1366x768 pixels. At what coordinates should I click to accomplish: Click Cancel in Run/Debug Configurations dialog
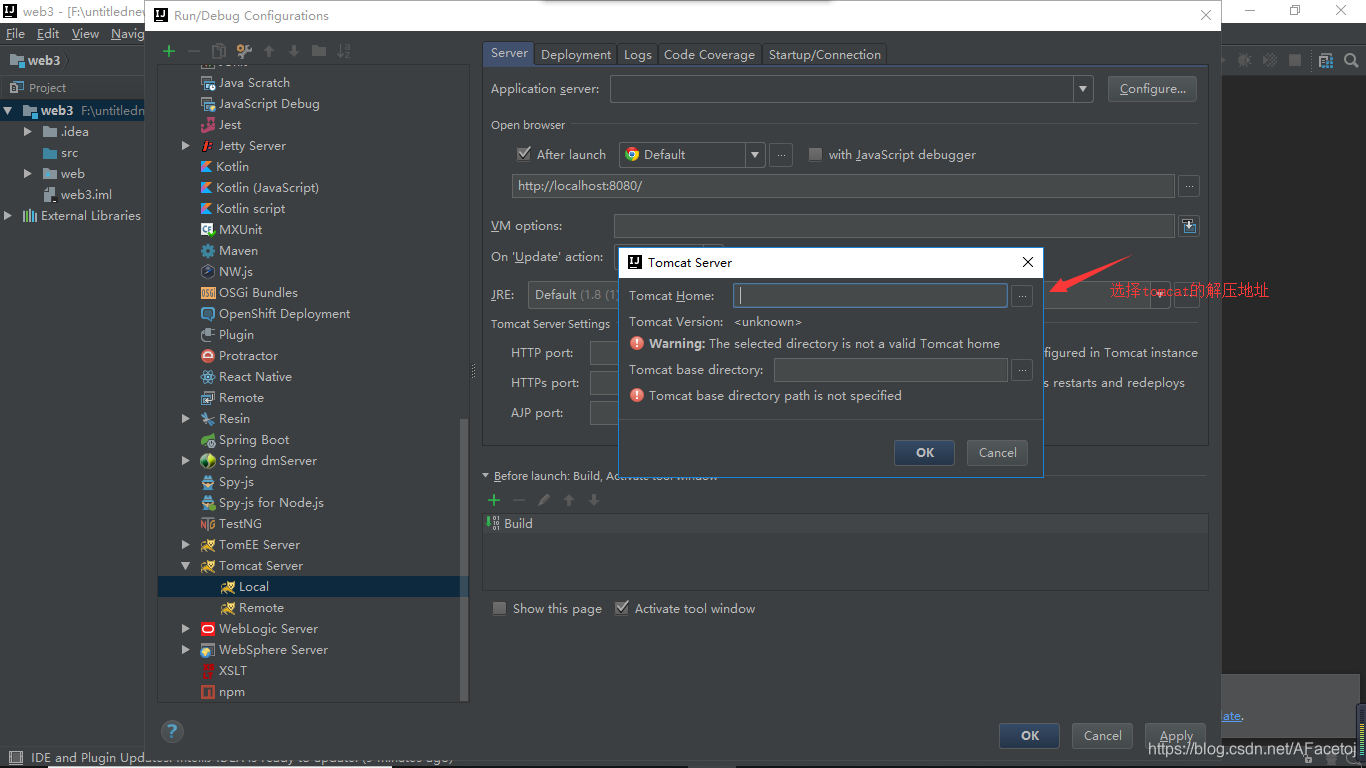(1103, 736)
